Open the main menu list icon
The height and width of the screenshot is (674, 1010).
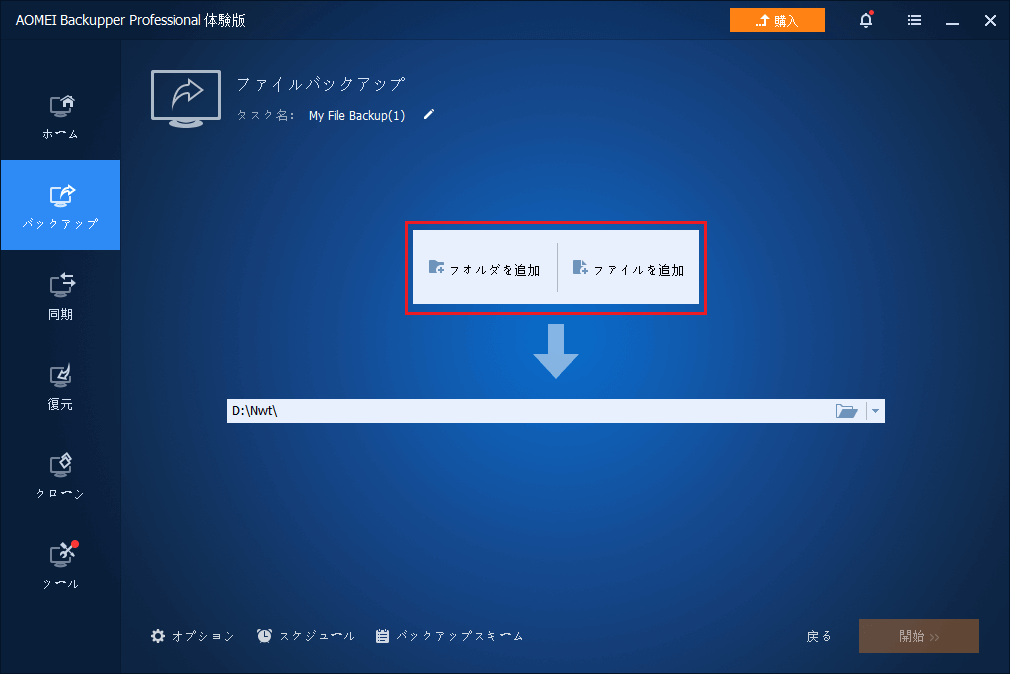[914, 20]
